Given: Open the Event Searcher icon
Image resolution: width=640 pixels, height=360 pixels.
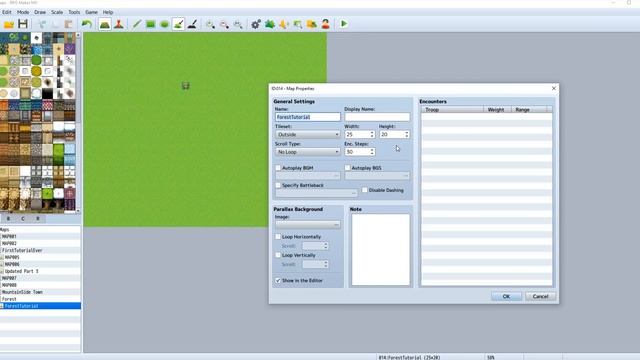Looking at the screenshot, I should click(298, 24).
